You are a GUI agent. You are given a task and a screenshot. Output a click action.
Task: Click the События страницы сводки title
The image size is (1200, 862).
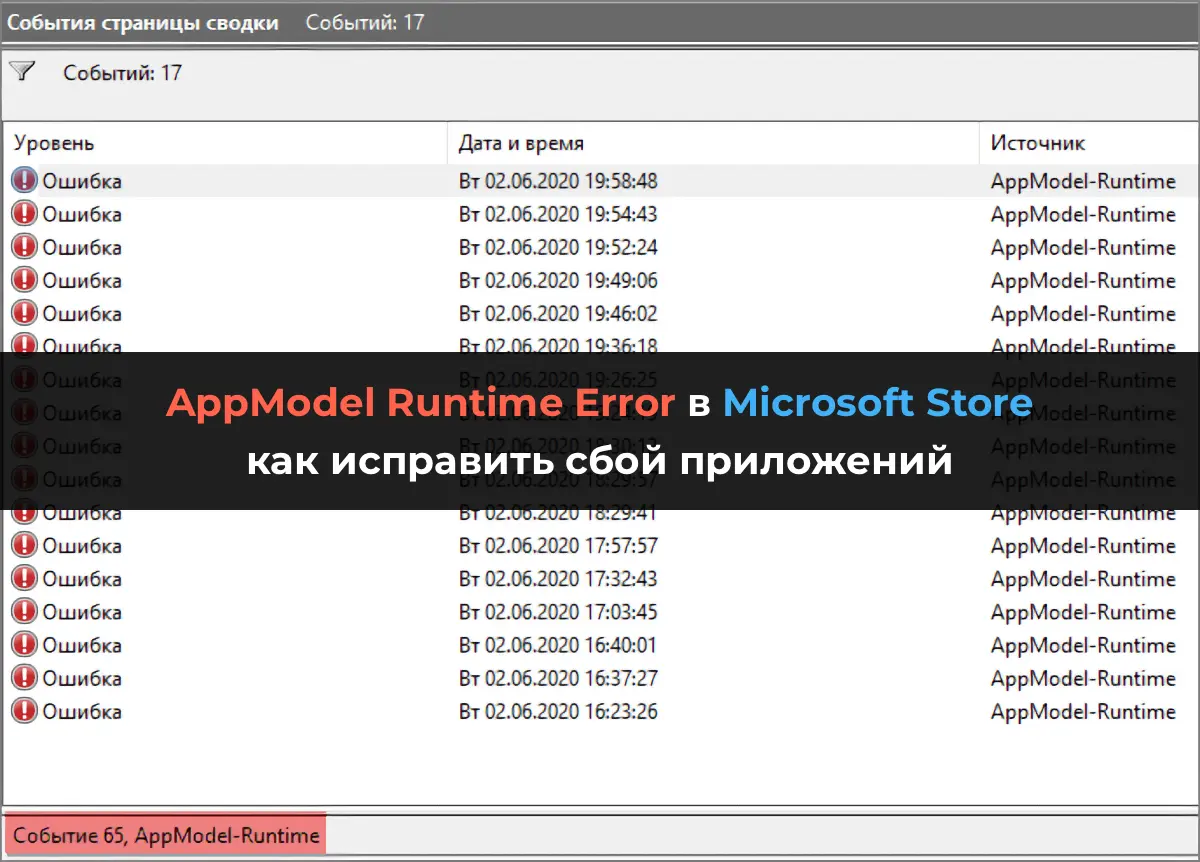point(143,22)
